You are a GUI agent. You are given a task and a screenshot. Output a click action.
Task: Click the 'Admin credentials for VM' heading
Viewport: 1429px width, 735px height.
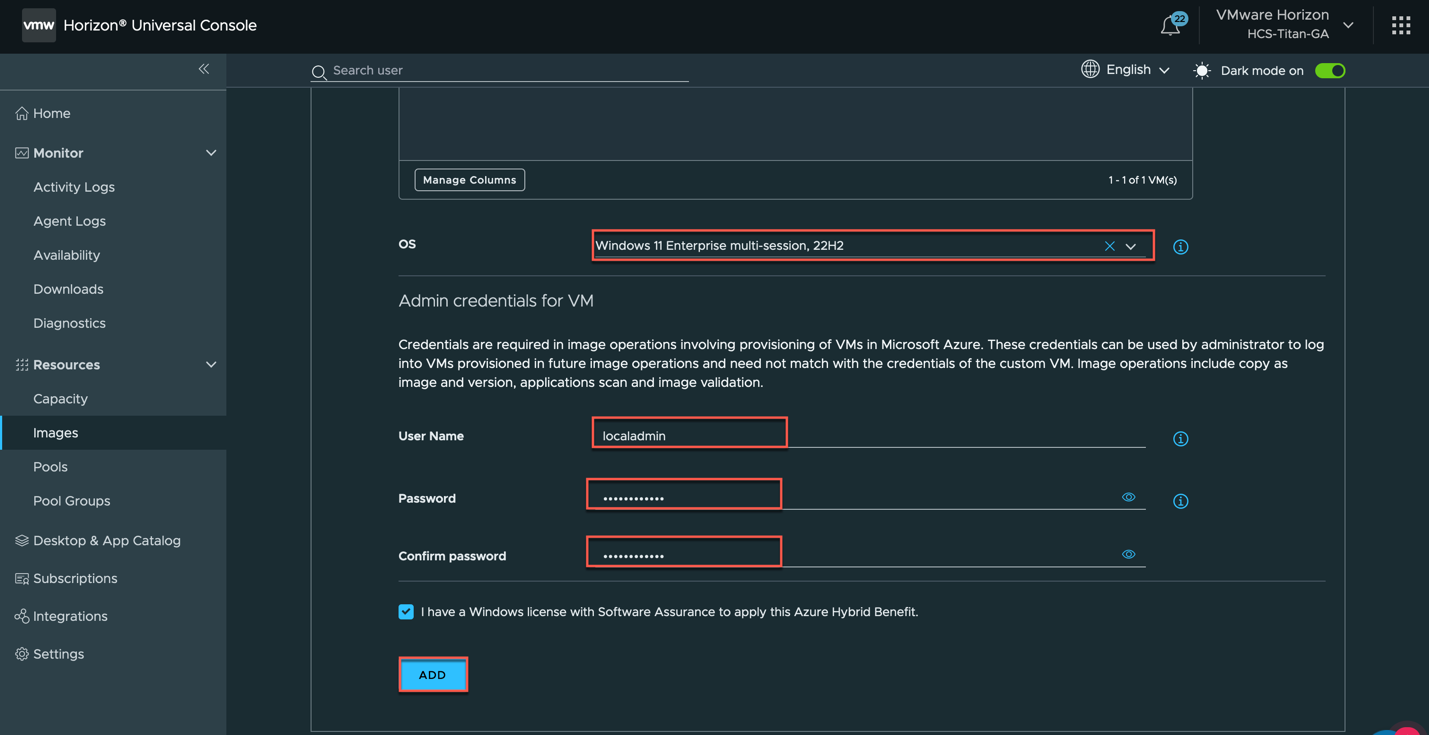496,301
